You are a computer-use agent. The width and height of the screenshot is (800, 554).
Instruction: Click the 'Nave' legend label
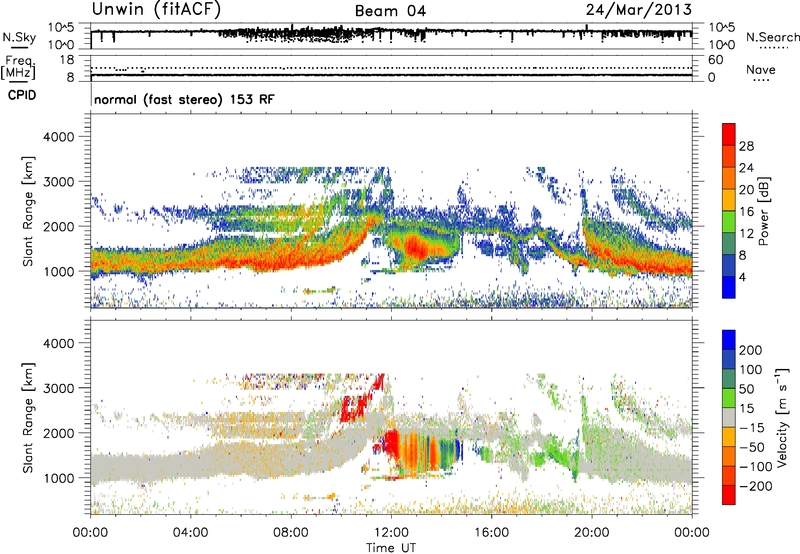click(761, 70)
